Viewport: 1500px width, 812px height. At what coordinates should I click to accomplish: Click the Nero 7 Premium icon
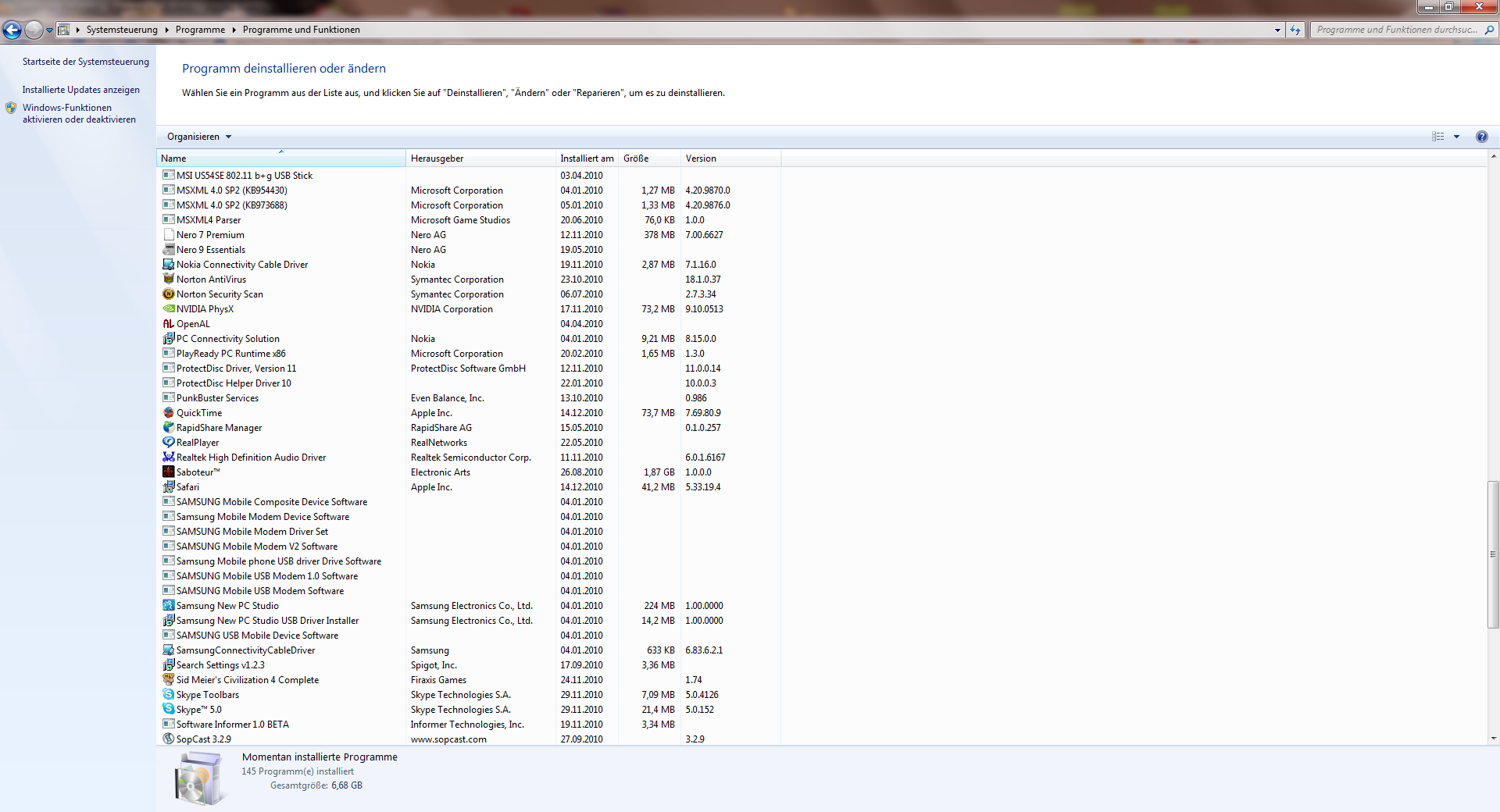168,235
